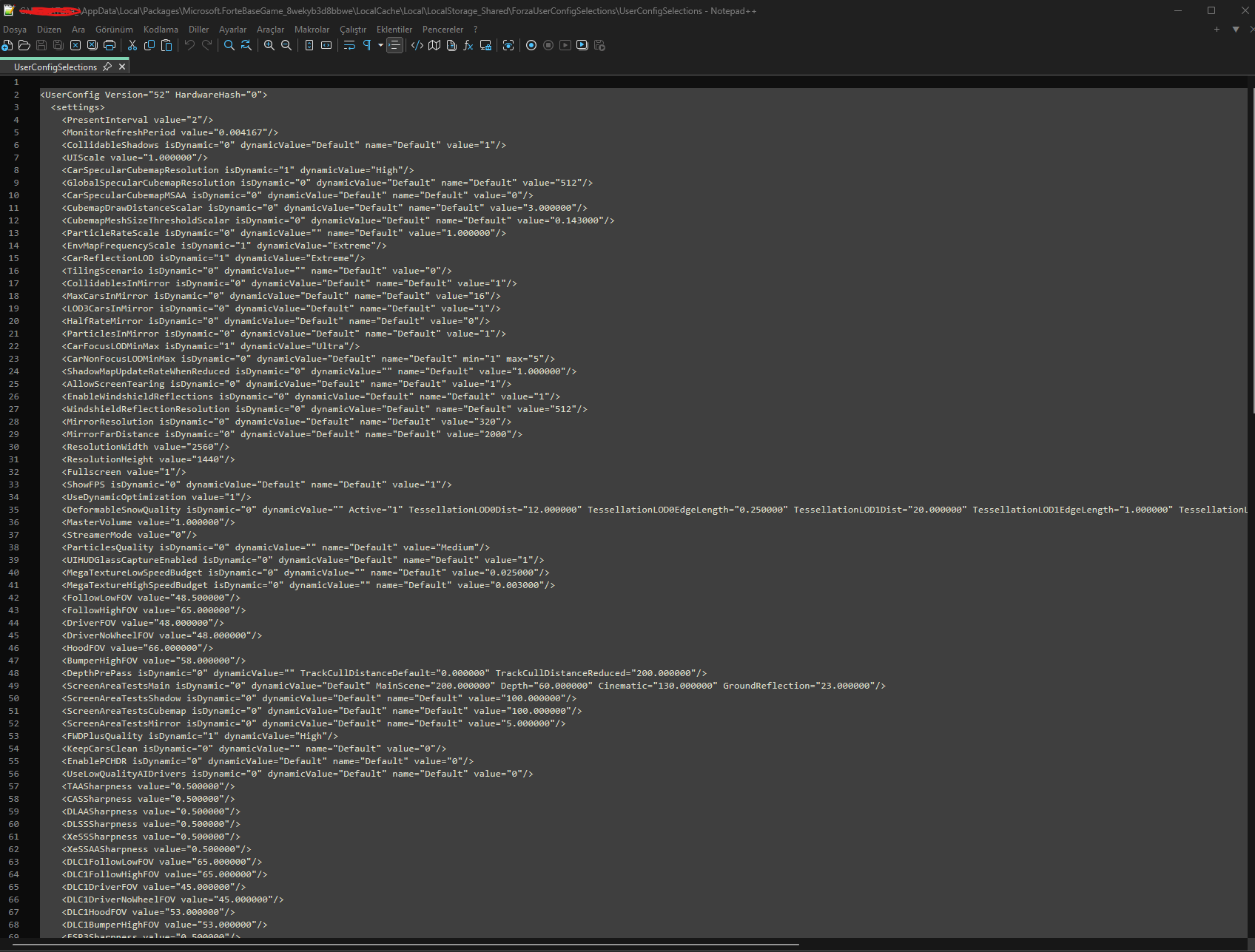Open the Diller menu
The height and width of the screenshot is (952, 1255).
pyautogui.click(x=198, y=30)
